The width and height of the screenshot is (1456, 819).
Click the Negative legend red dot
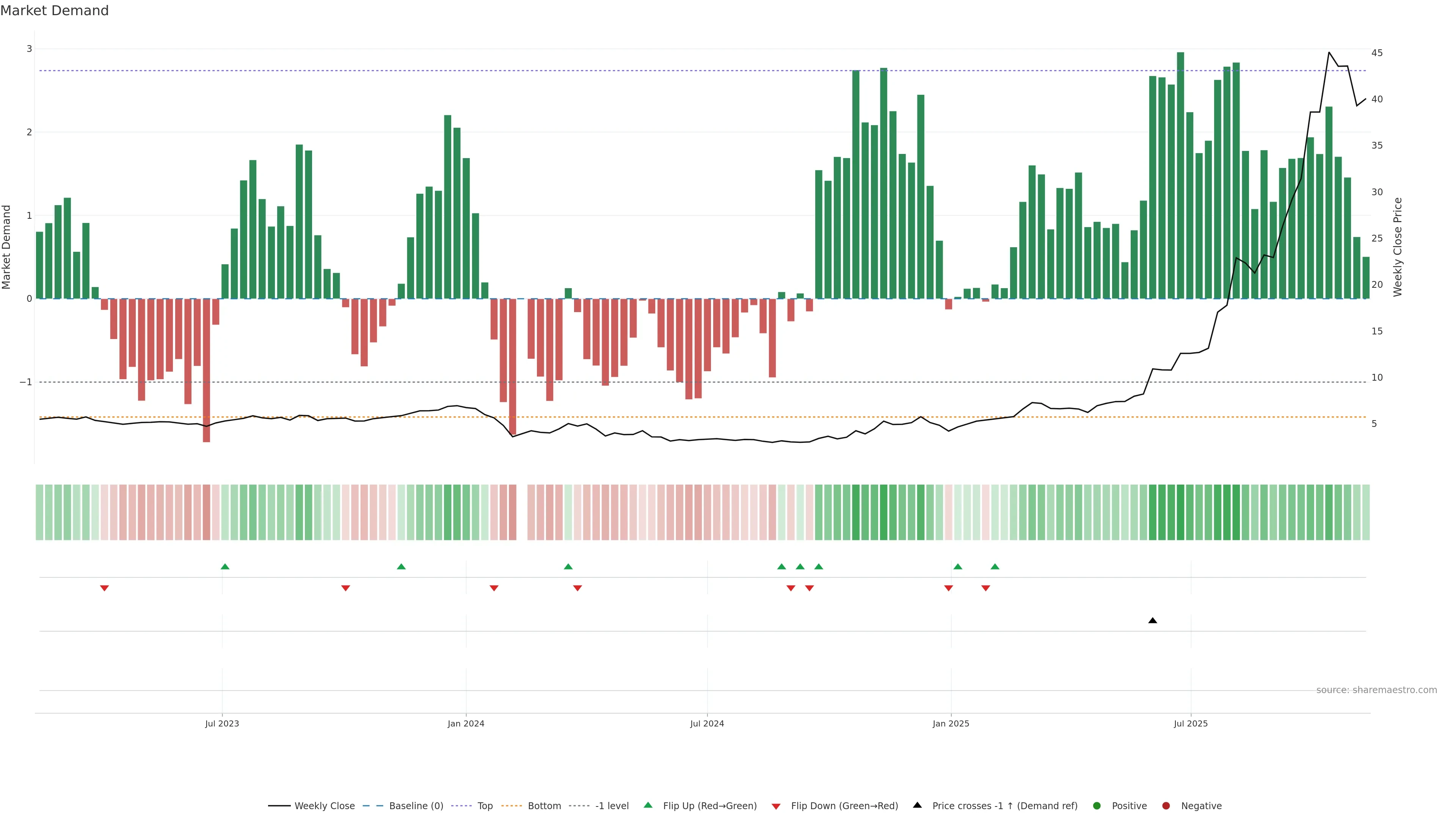pyautogui.click(x=1166, y=805)
